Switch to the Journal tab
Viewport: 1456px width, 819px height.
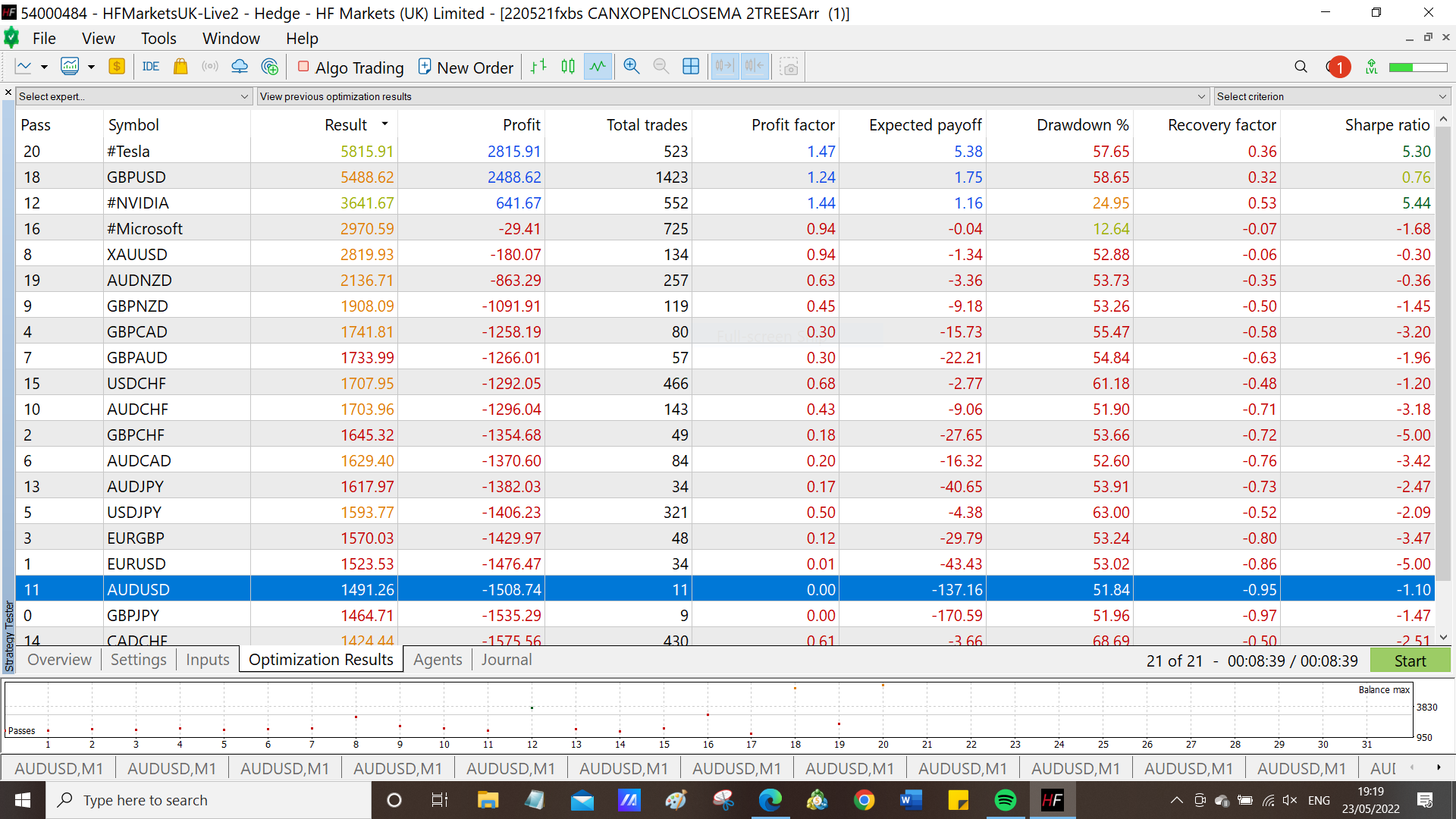coord(506,660)
